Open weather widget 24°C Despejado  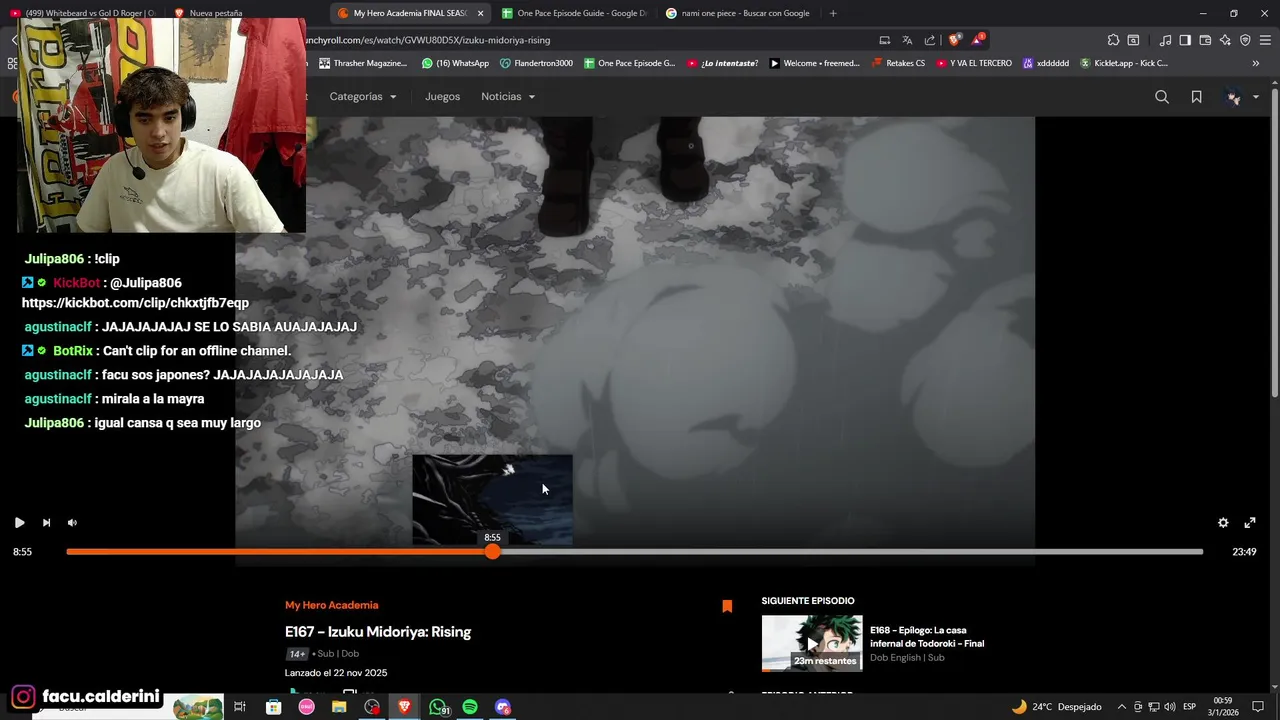click(1056, 707)
